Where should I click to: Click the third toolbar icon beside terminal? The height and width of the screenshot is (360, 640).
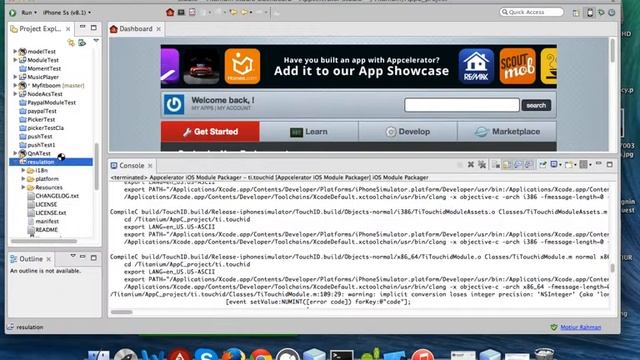coord(192,12)
